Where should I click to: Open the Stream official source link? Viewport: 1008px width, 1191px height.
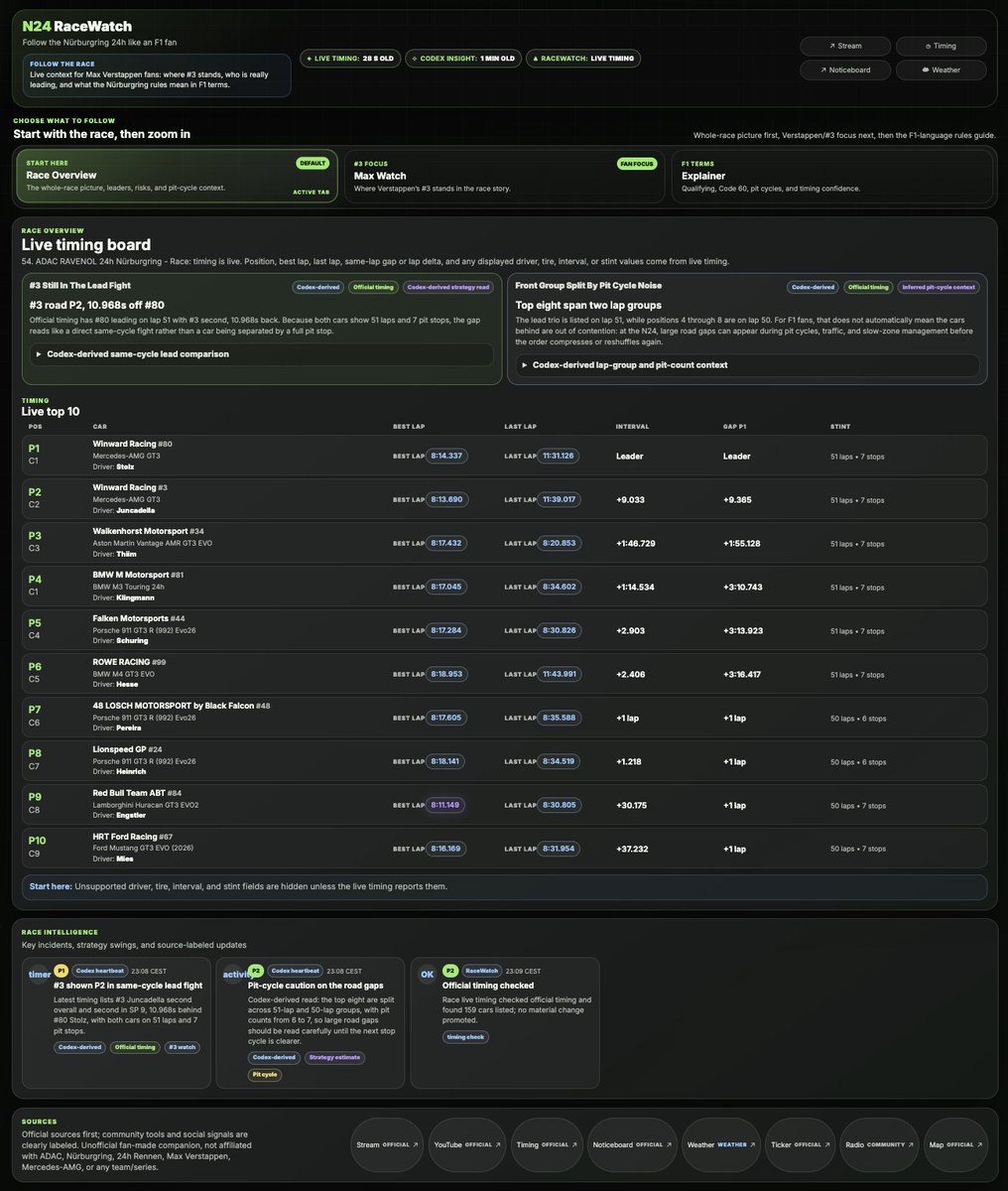(388, 1144)
